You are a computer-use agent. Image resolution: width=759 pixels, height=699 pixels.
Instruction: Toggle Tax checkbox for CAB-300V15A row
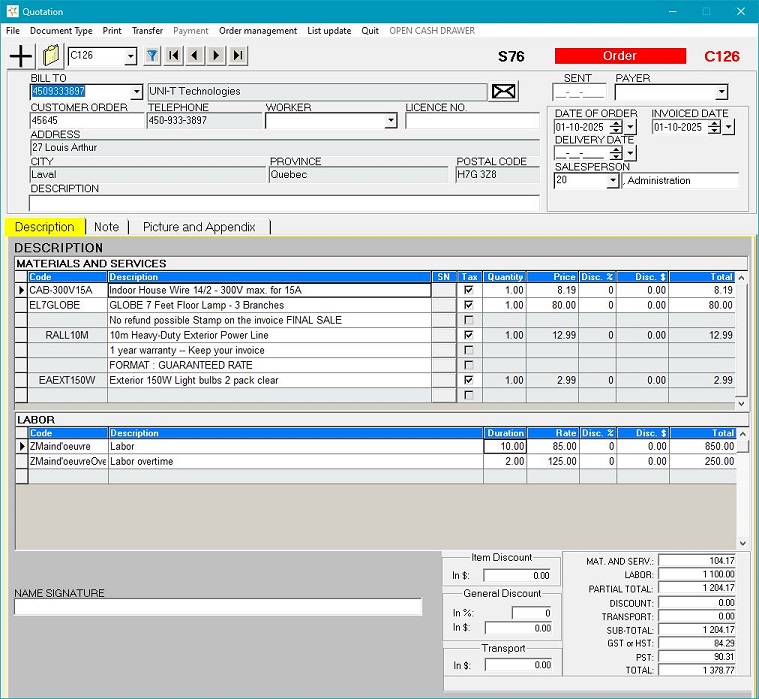point(468,291)
